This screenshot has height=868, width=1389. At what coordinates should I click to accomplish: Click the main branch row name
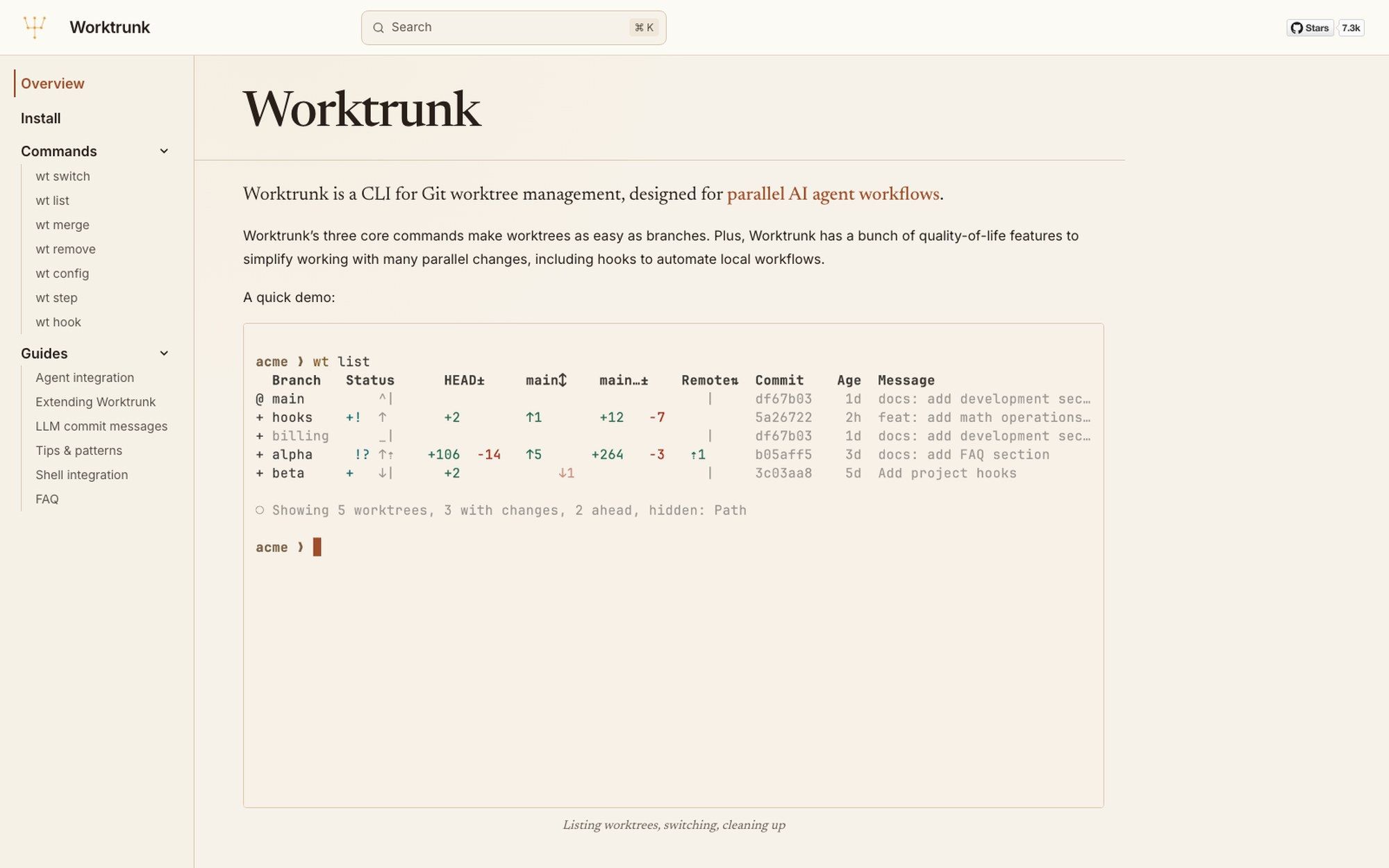pos(288,399)
